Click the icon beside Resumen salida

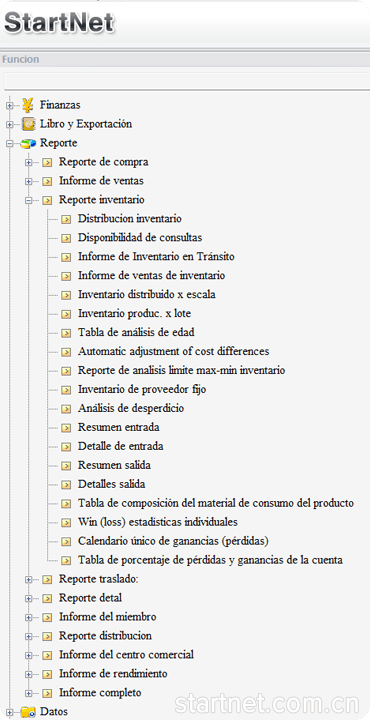coord(66,466)
